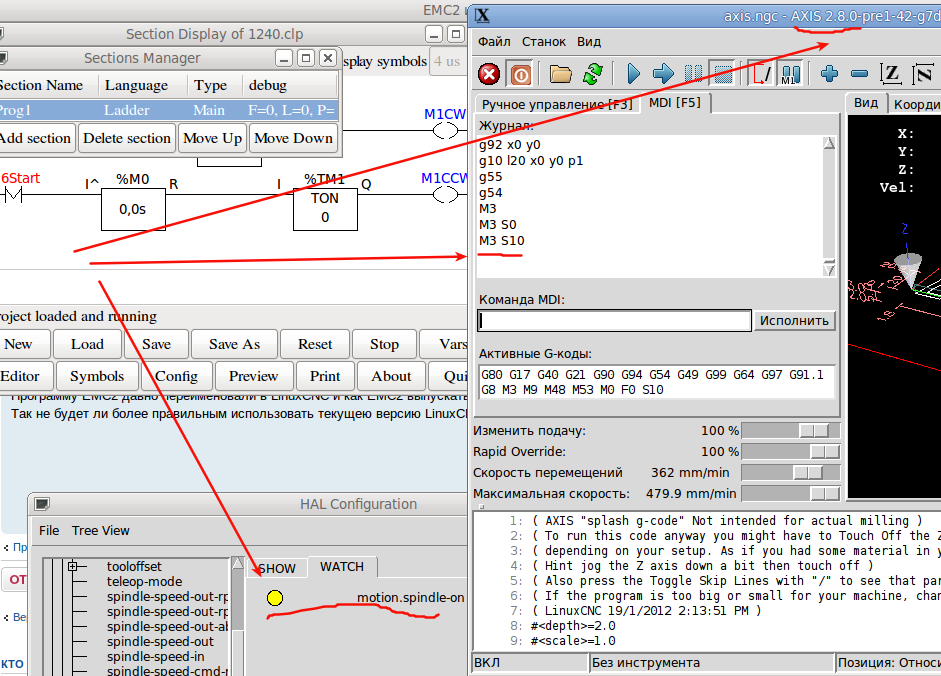Select the 'M3 S10' journal entry
This screenshot has width=941, height=676.
tap(502, 241)
